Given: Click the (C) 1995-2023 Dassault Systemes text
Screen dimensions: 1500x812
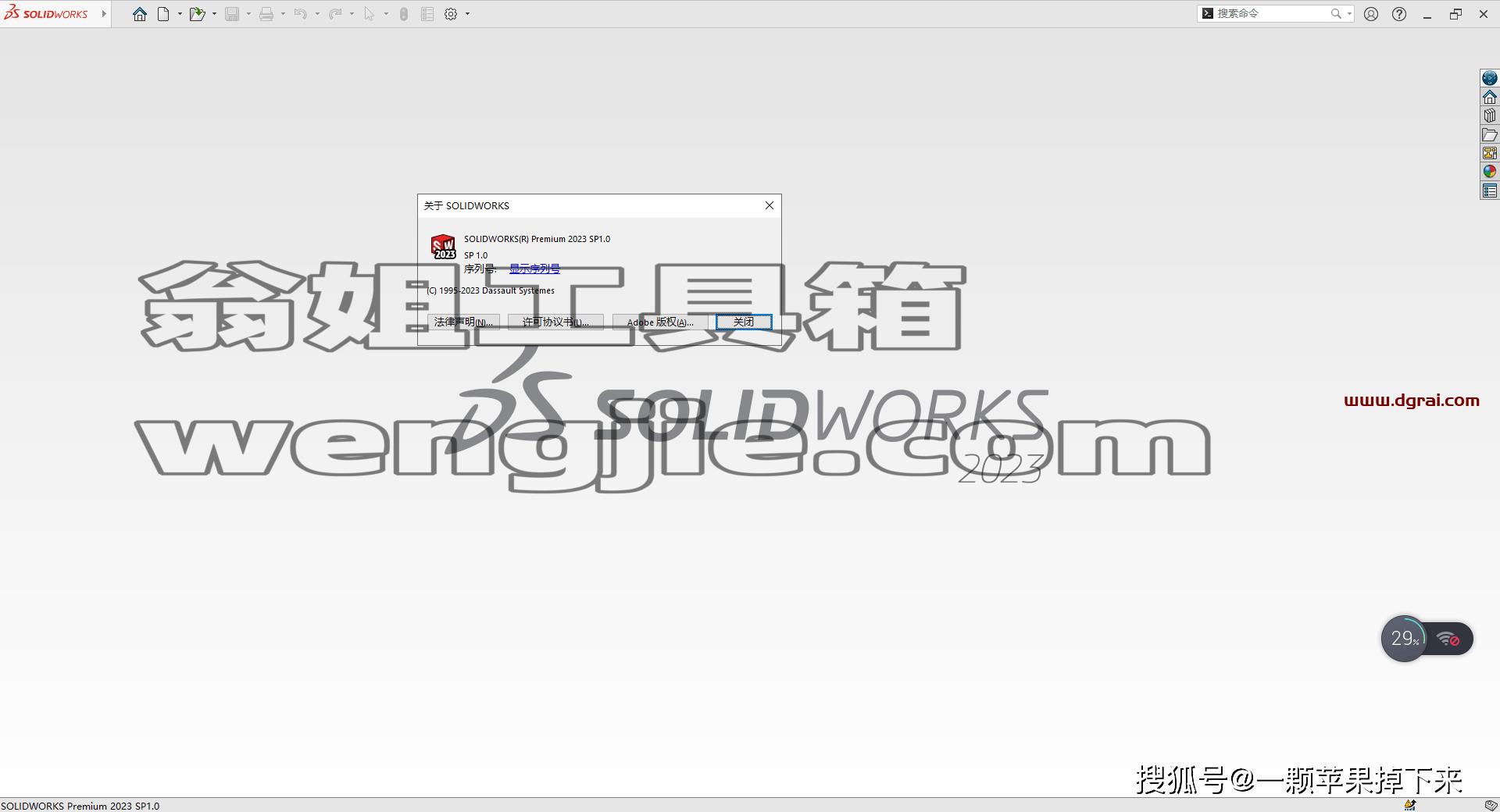Looking at the screenshot, I should click(491, 290).
